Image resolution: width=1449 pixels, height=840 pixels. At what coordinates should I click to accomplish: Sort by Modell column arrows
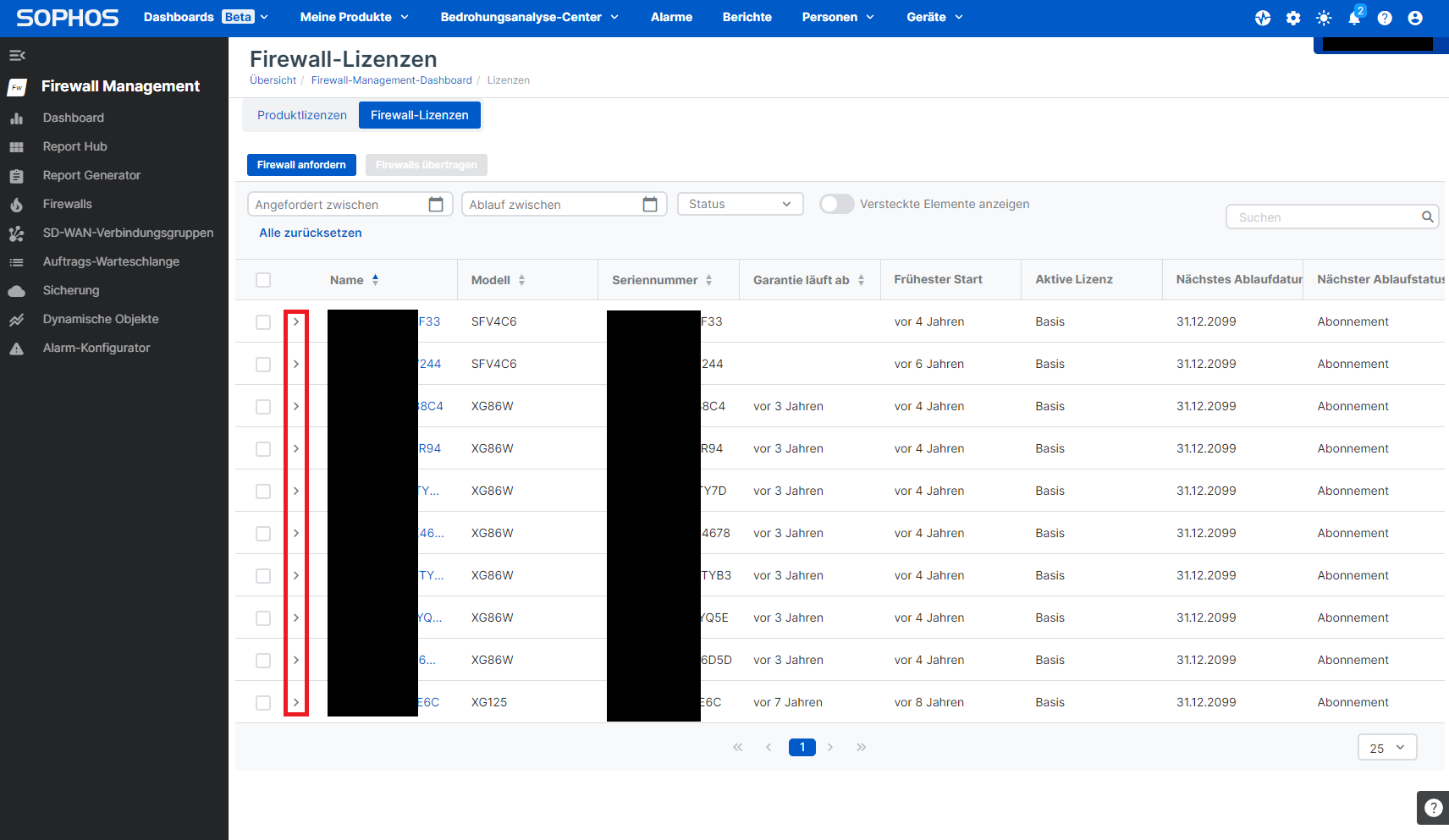click(521, 280)
